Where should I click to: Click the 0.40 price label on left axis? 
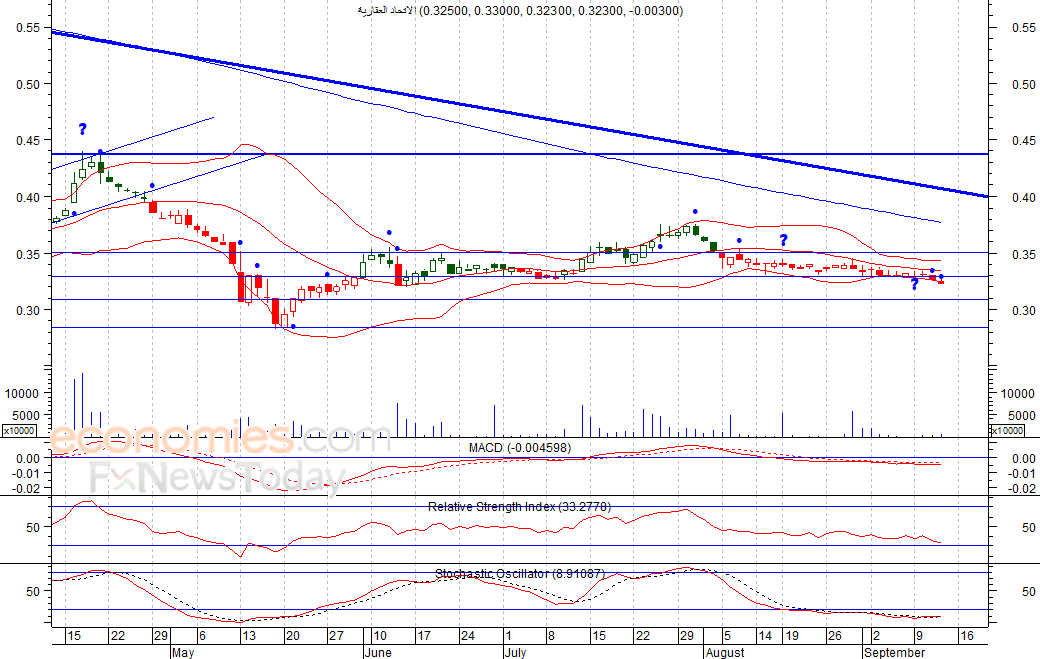click(x=29, y=197)
